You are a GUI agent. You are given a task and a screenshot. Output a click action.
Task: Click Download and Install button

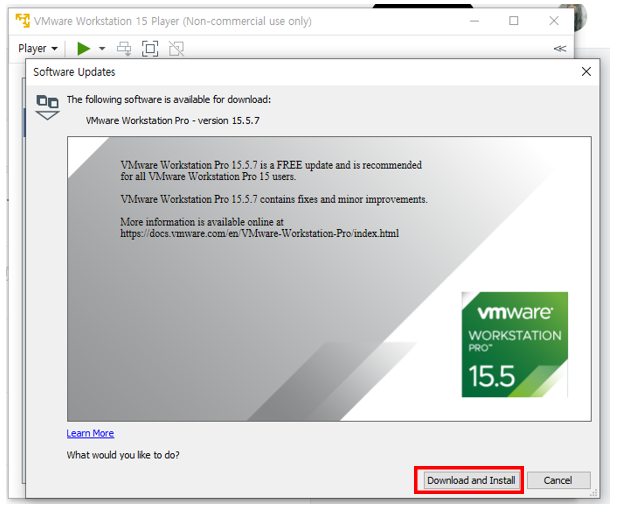pyautogui.click(x=471, y=480)
